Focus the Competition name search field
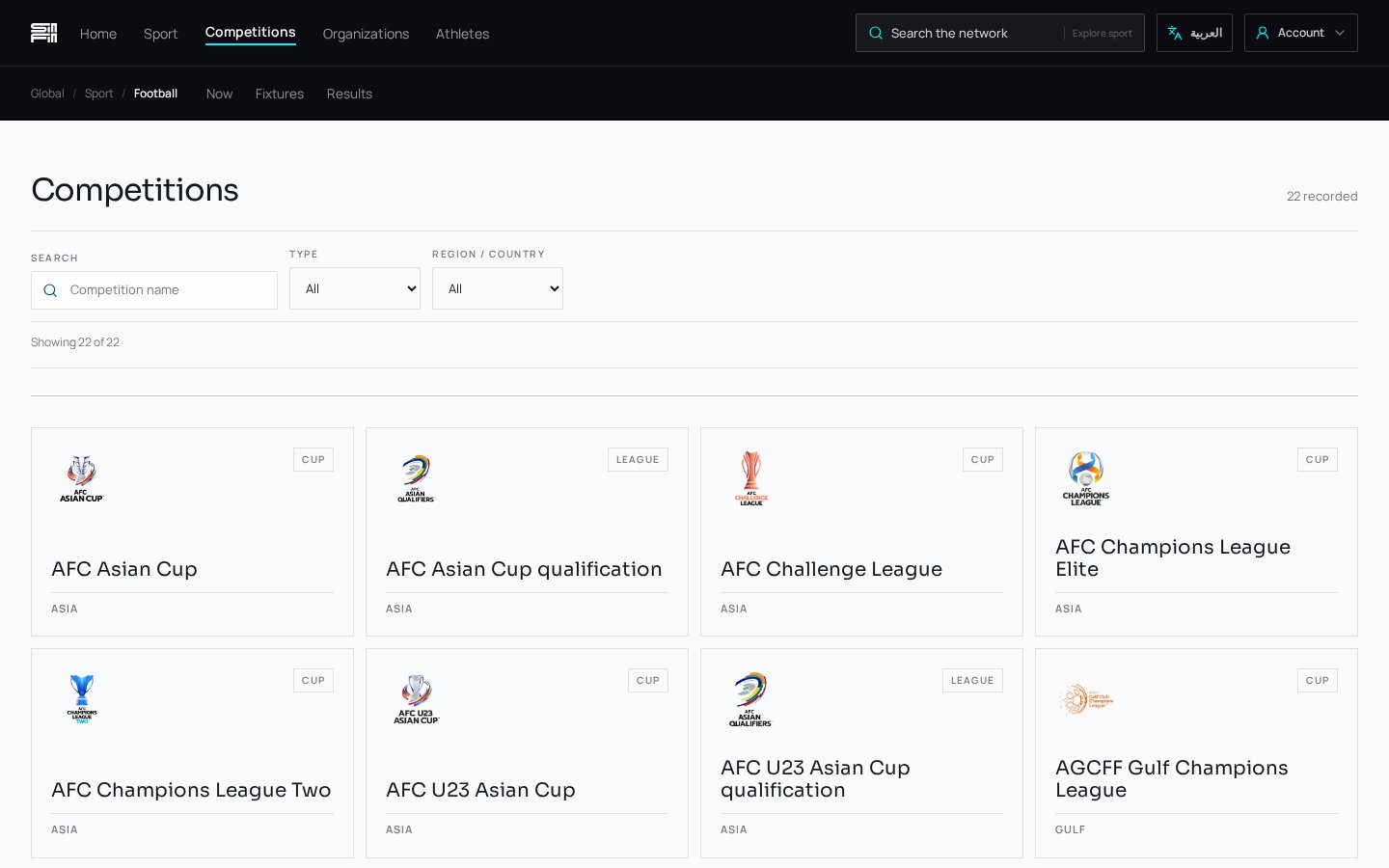 tap(154, 290)
